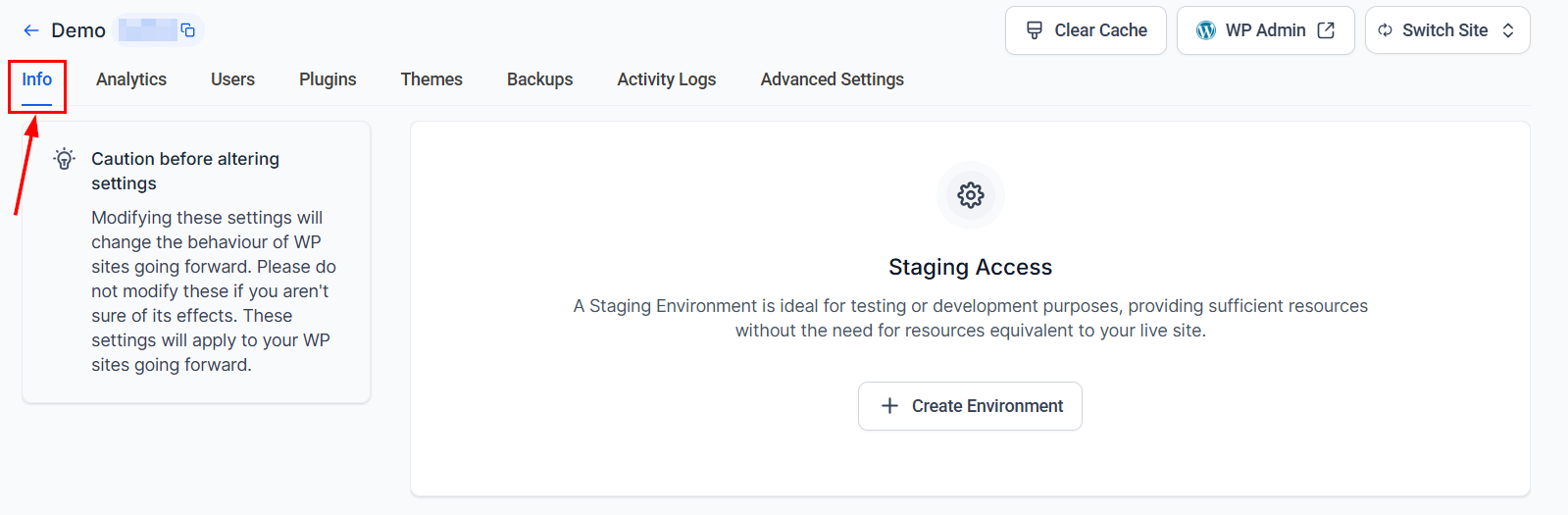Open the Analytics tab
1568x515 pixels.
(x=131, y=79)
